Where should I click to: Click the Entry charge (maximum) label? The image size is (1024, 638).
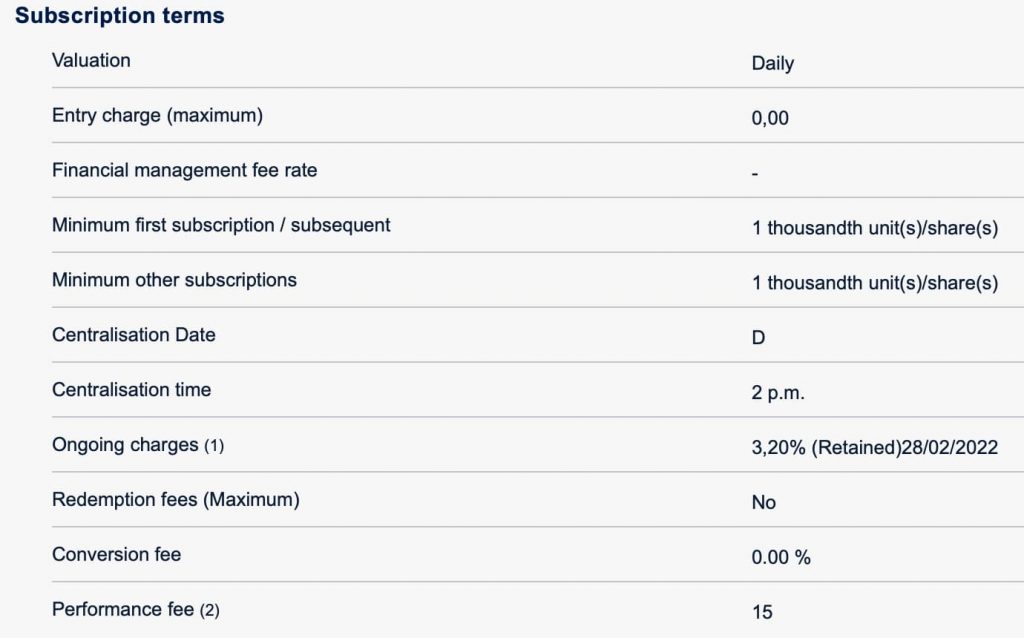[x=157, y=115]
